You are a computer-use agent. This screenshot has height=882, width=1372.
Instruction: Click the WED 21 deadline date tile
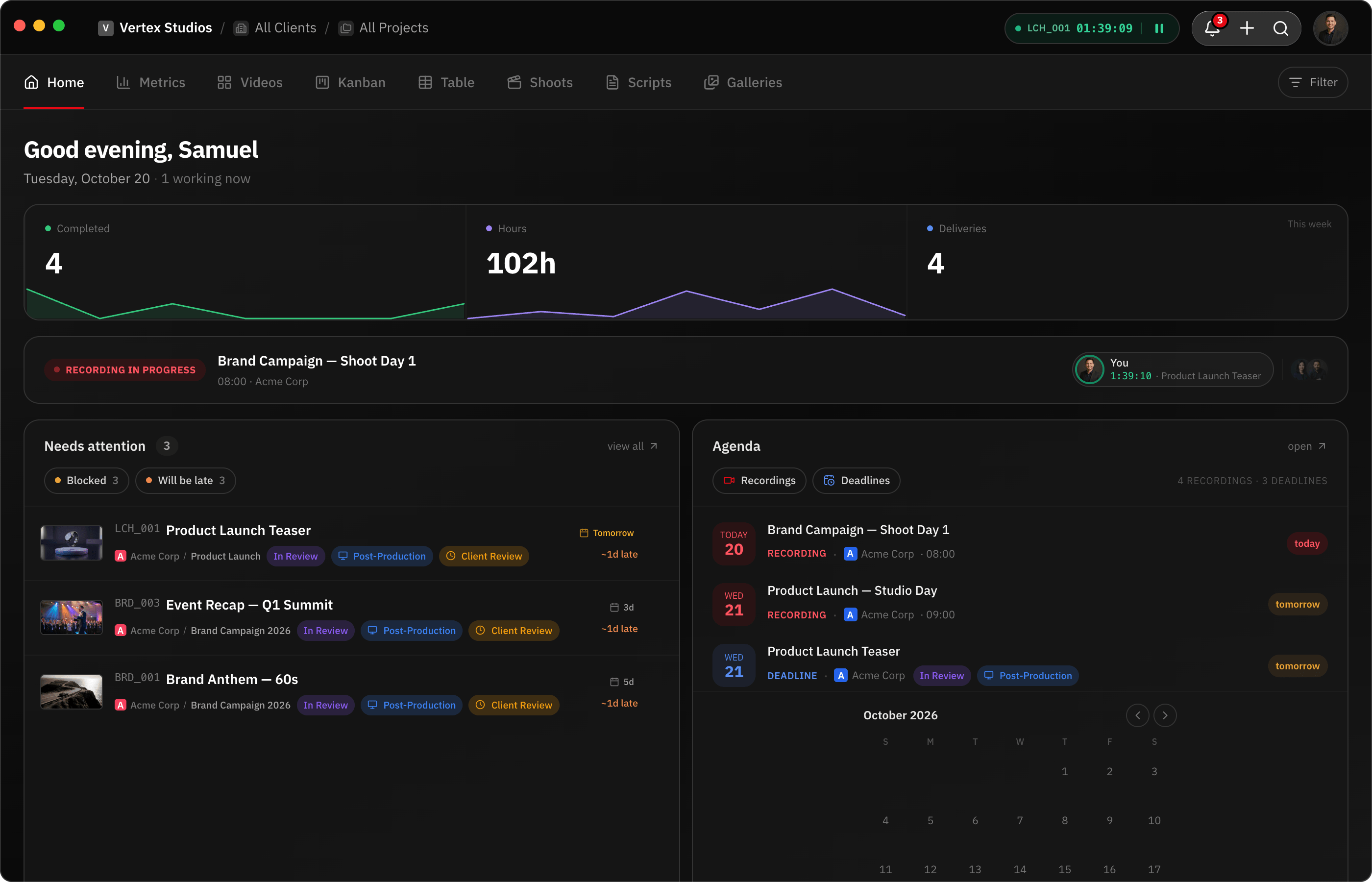(734, 665)
